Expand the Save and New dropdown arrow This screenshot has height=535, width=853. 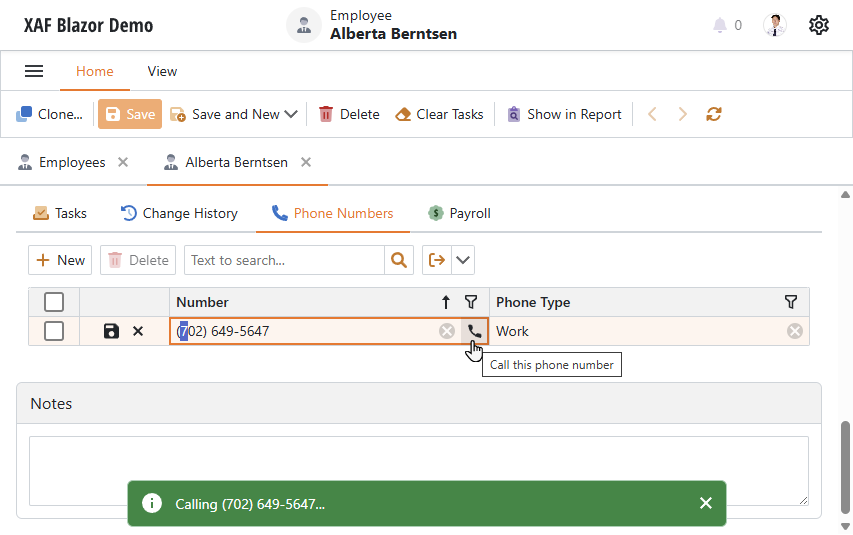point(291,114)
